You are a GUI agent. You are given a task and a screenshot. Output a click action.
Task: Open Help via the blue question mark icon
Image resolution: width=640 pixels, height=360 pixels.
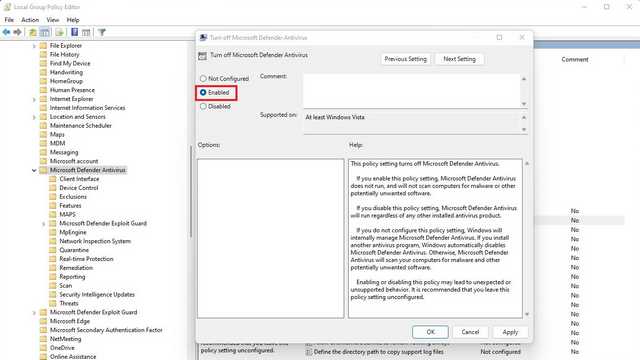[74, 32]
